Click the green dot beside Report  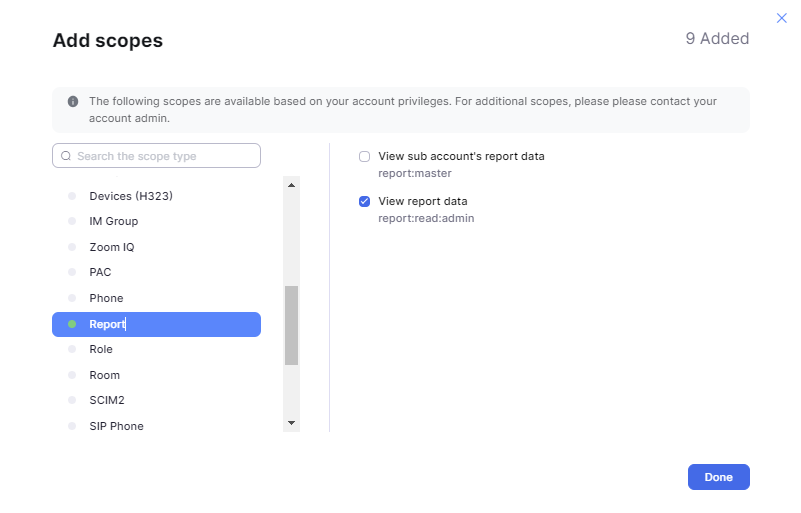tap(72, 324)
